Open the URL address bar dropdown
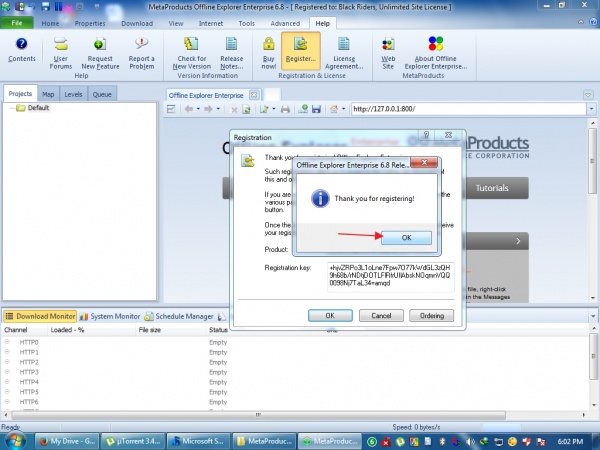Viewport: 600px width, 450px height. click(589, 108)
